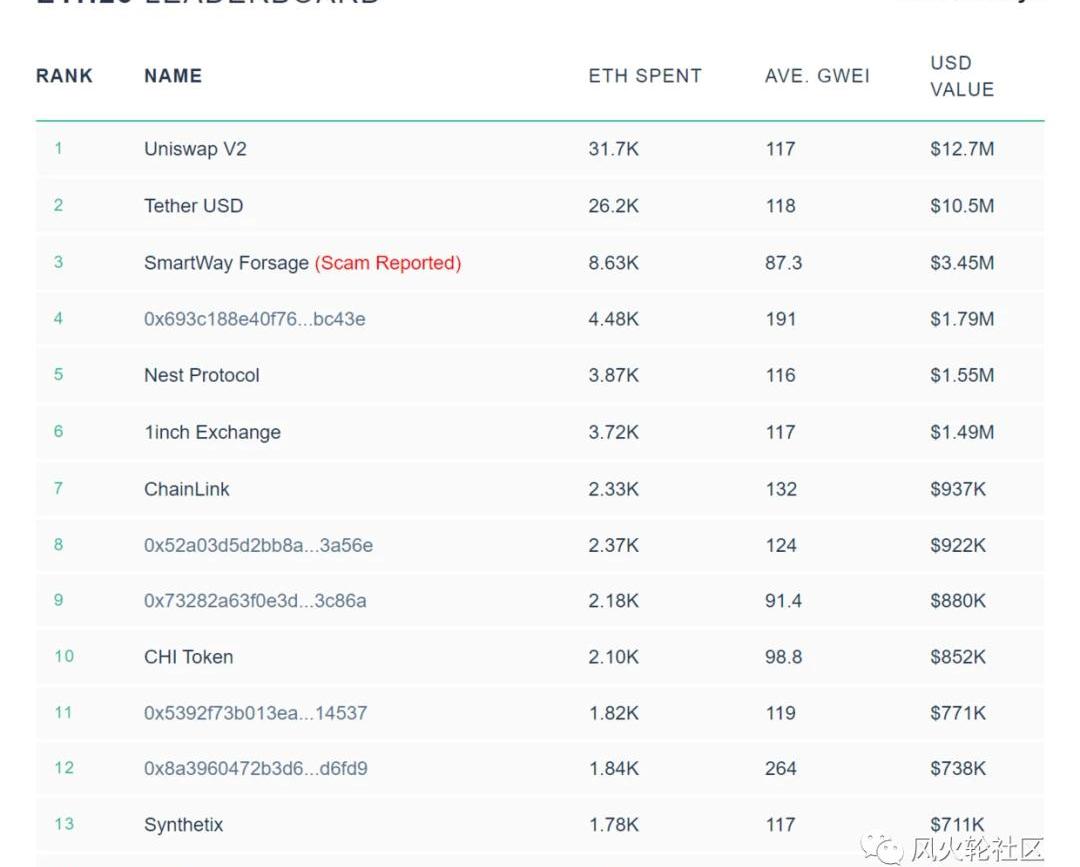Viewport: 1080px width, 867px height.
Task: Open address 0x73282a63f0e3d...3c86a
Action: pos(255,601)
